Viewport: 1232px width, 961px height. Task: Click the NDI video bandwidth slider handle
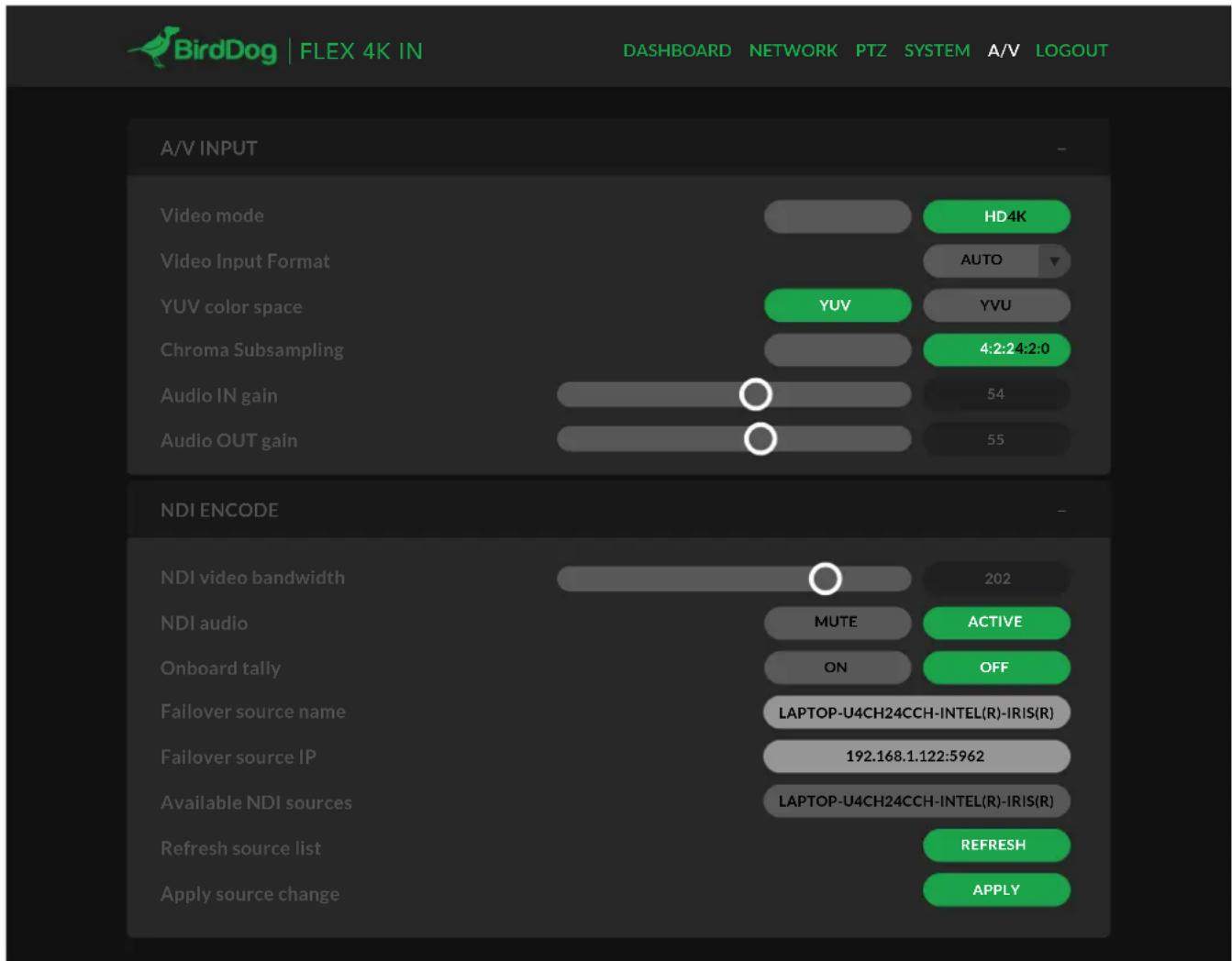tap(826, 579)
